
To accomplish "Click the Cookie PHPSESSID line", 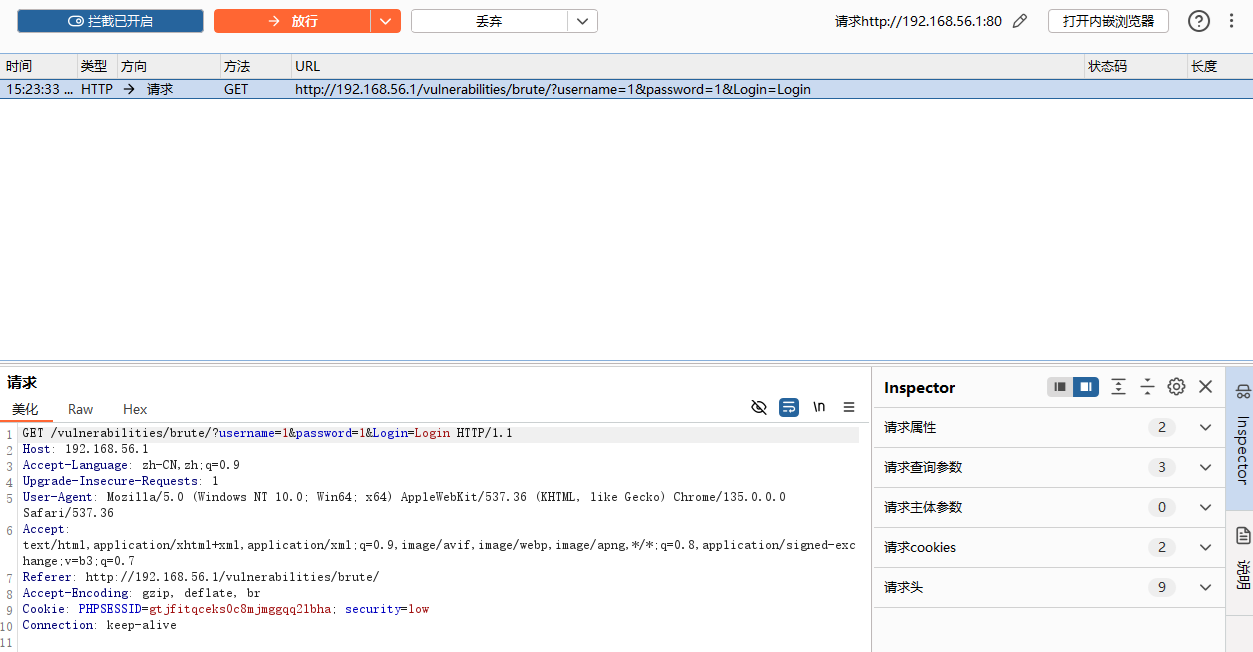I will (225, 609).
